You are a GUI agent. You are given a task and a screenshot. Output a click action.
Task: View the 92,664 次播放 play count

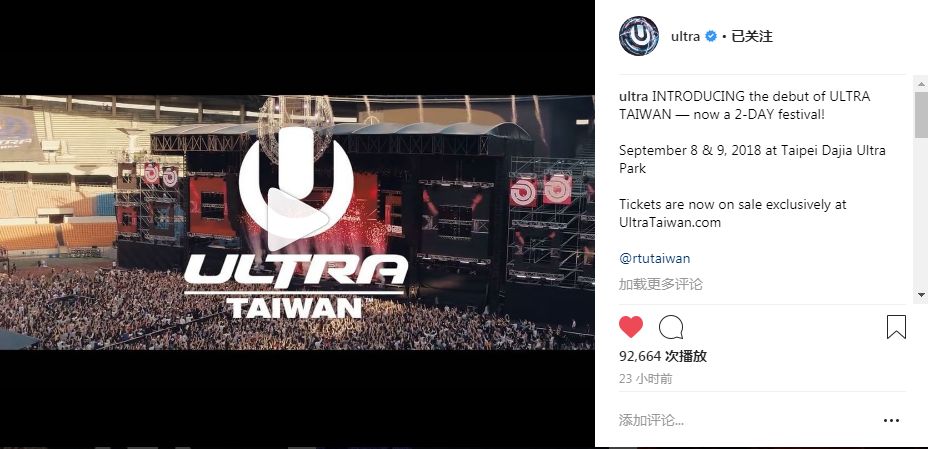(663, 356)
